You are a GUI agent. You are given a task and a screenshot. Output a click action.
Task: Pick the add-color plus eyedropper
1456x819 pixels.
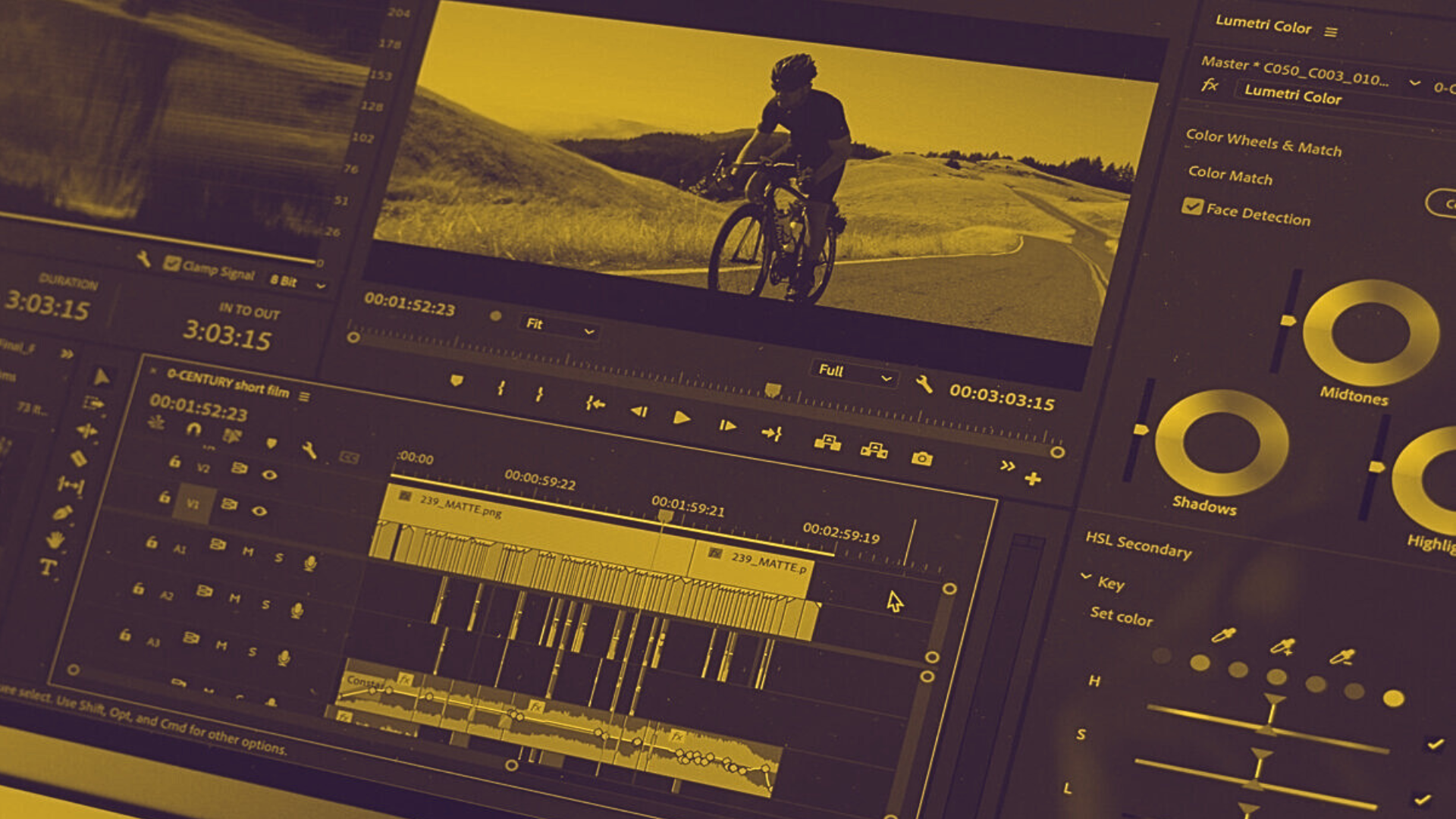tap(1282, 646)
